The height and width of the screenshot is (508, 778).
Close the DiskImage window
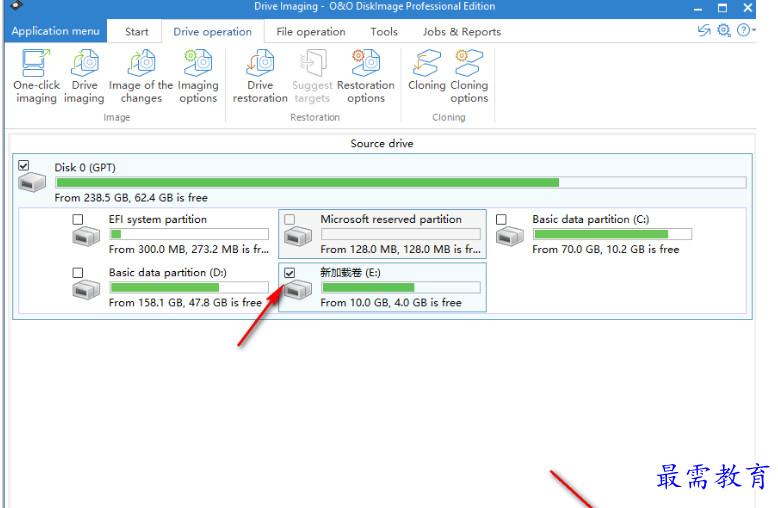coord(748,8)
